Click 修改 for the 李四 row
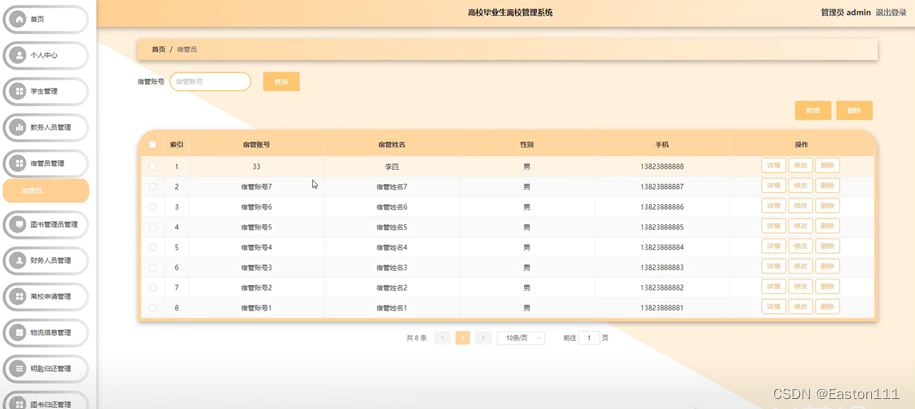This screenshot has width=915, height=409. point(800,166)
